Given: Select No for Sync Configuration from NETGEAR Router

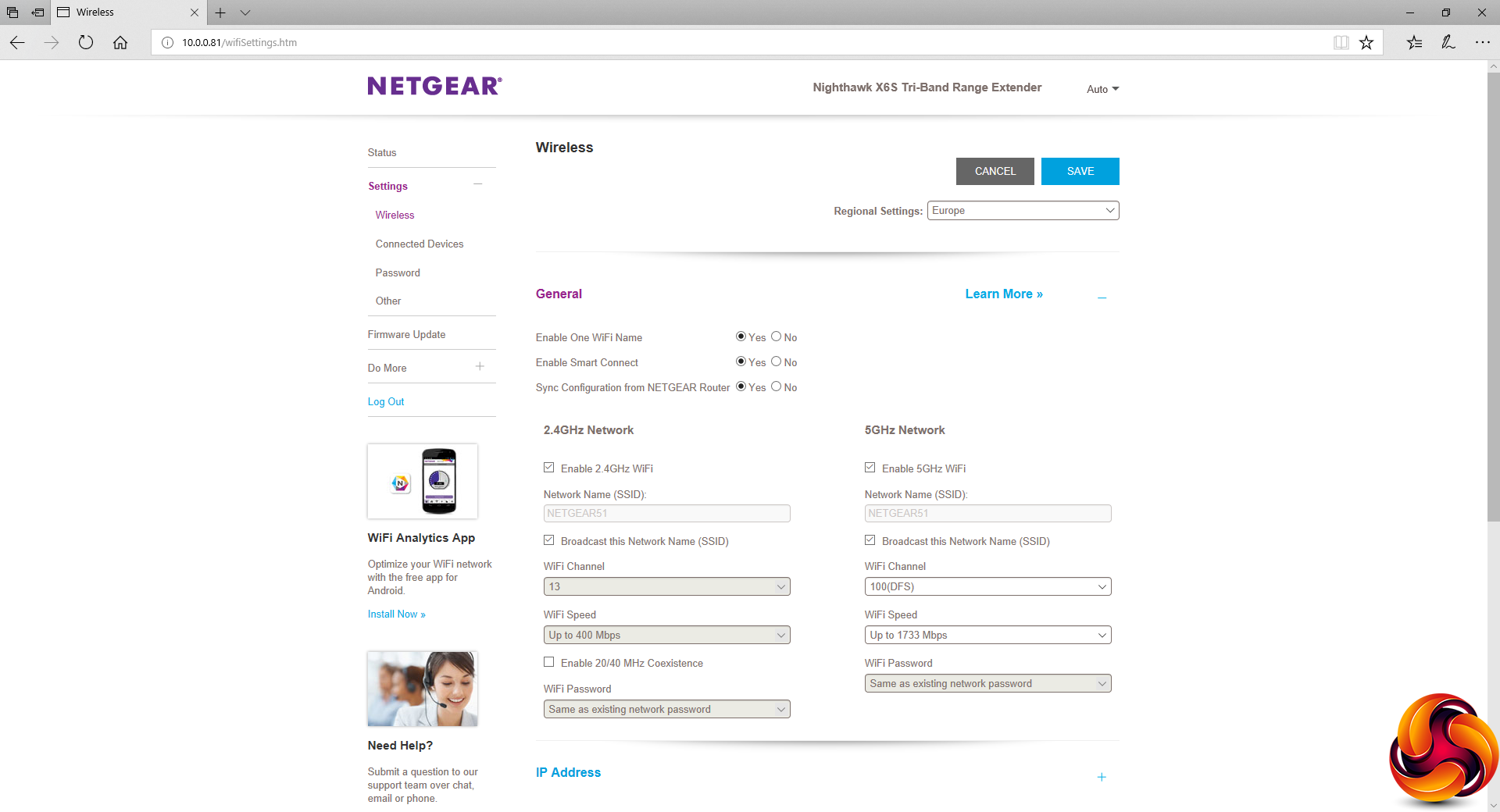Looking at the screenshot, I should [776, 386].
